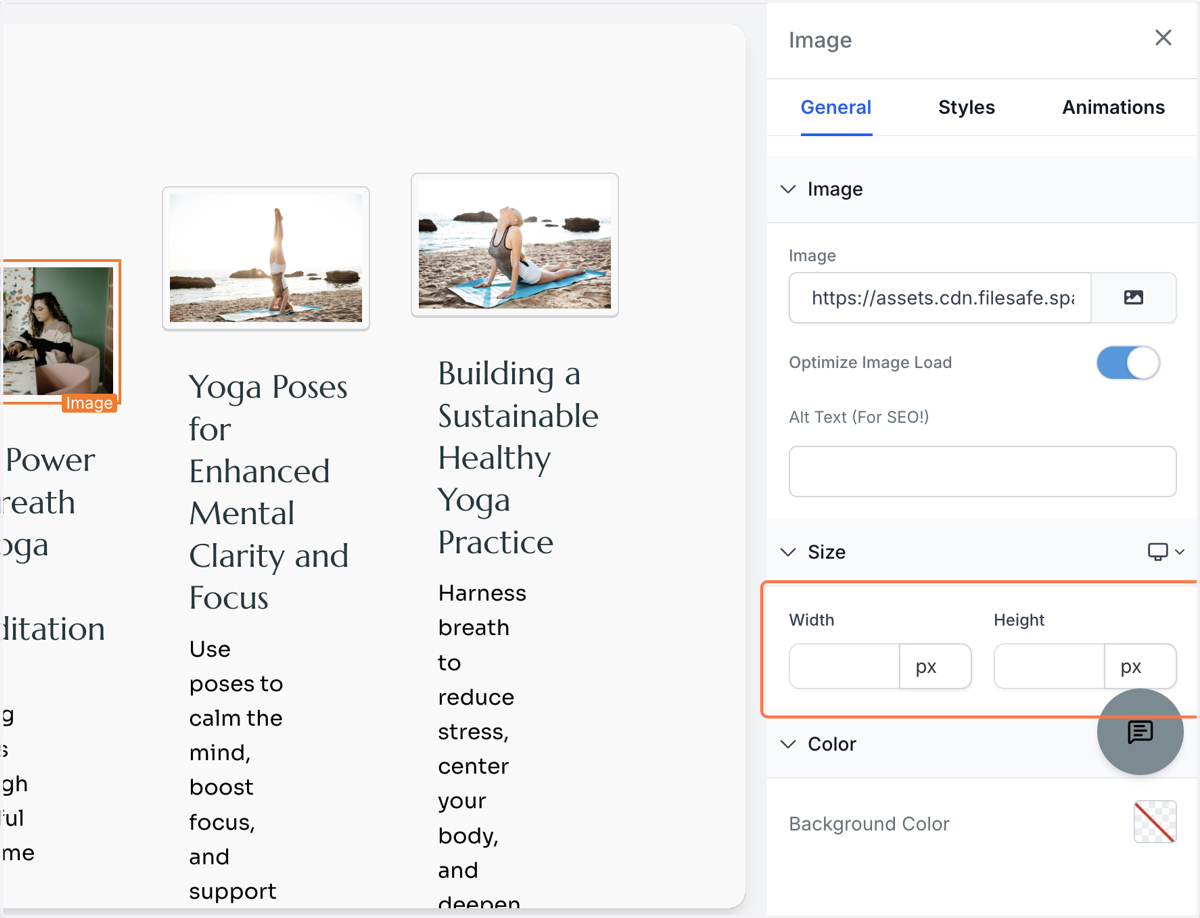
Task: Focus the Alt Text input field
Action: click(x=982, y=471)
